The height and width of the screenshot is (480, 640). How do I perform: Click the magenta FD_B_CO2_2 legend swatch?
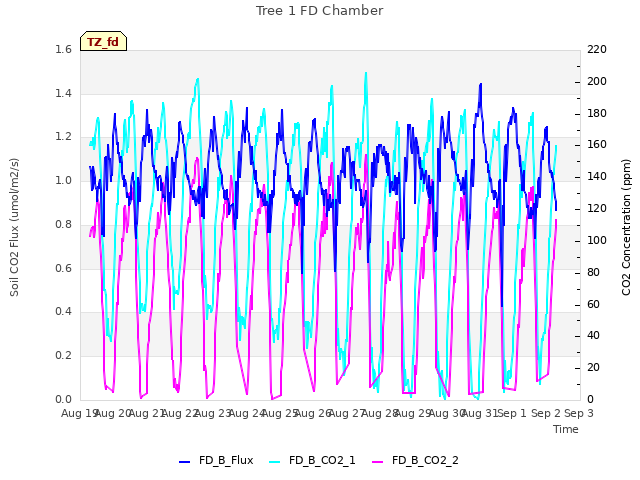(x=378, y=462)
